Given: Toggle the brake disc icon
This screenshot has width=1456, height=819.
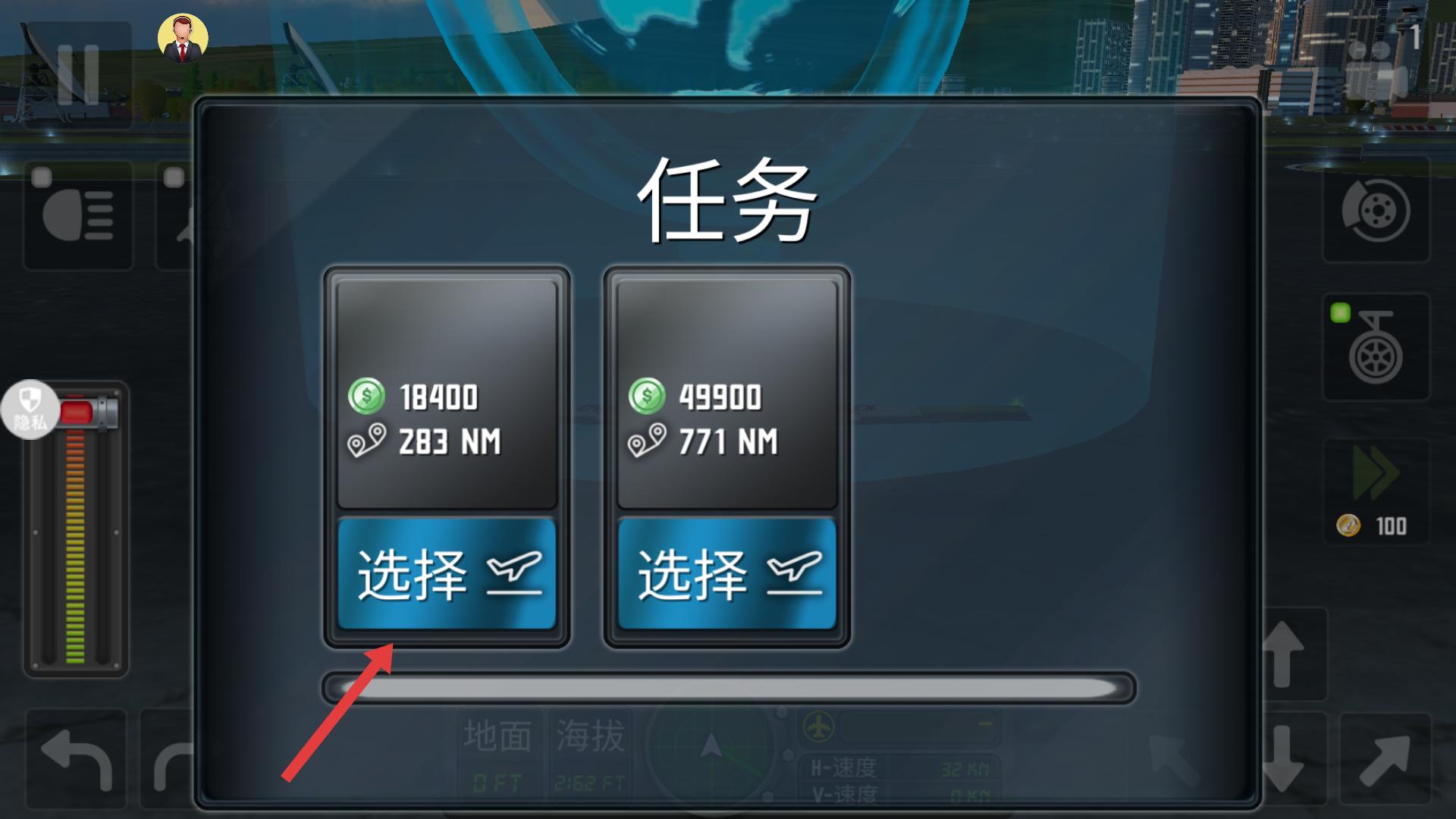Looking at the screenshot, I should coord(1376,210).
